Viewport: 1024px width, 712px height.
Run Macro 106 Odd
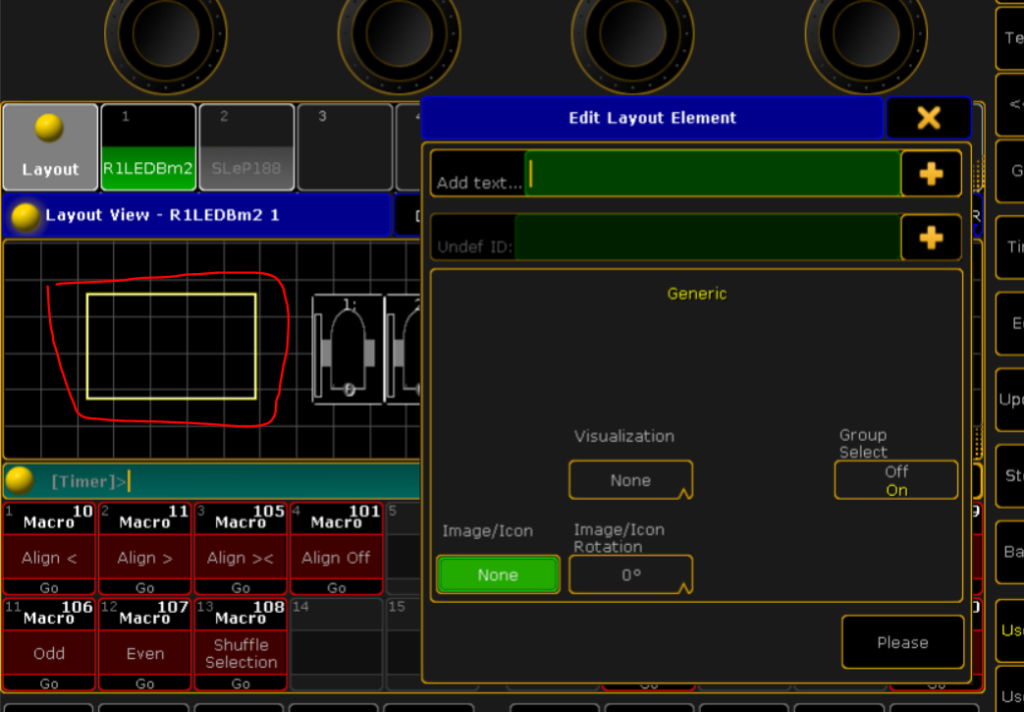pyautogui.click(x=49, y=645)
